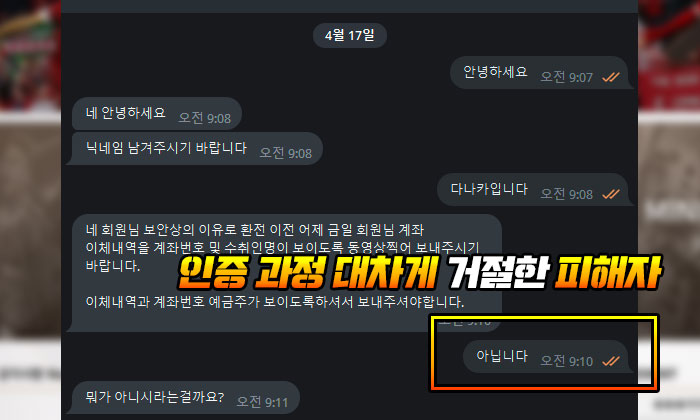Select the 네 안녕하세요 received message
The image size is (700, 420).
click(x=157, y=114)
